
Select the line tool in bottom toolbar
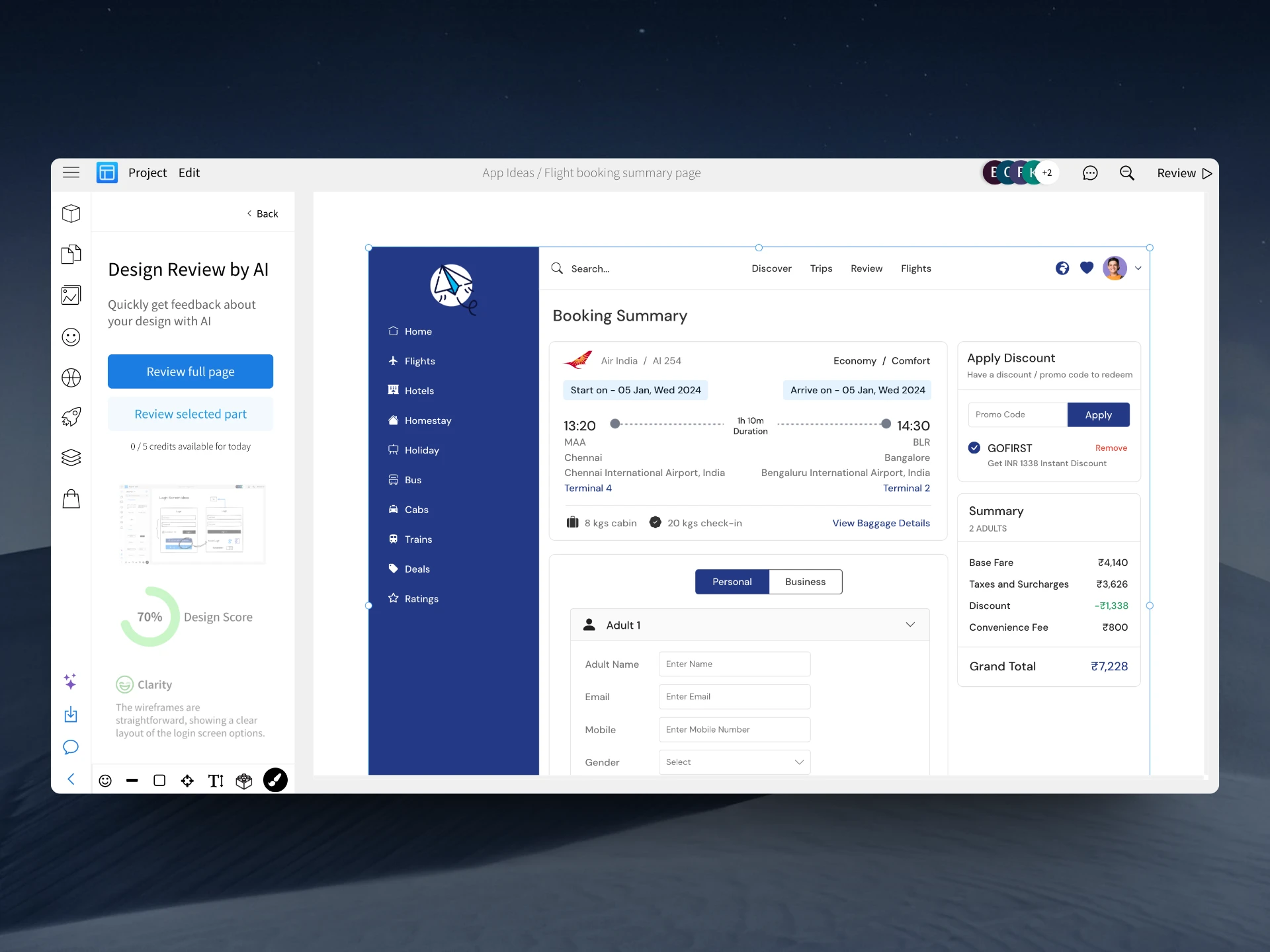point(132,781)
